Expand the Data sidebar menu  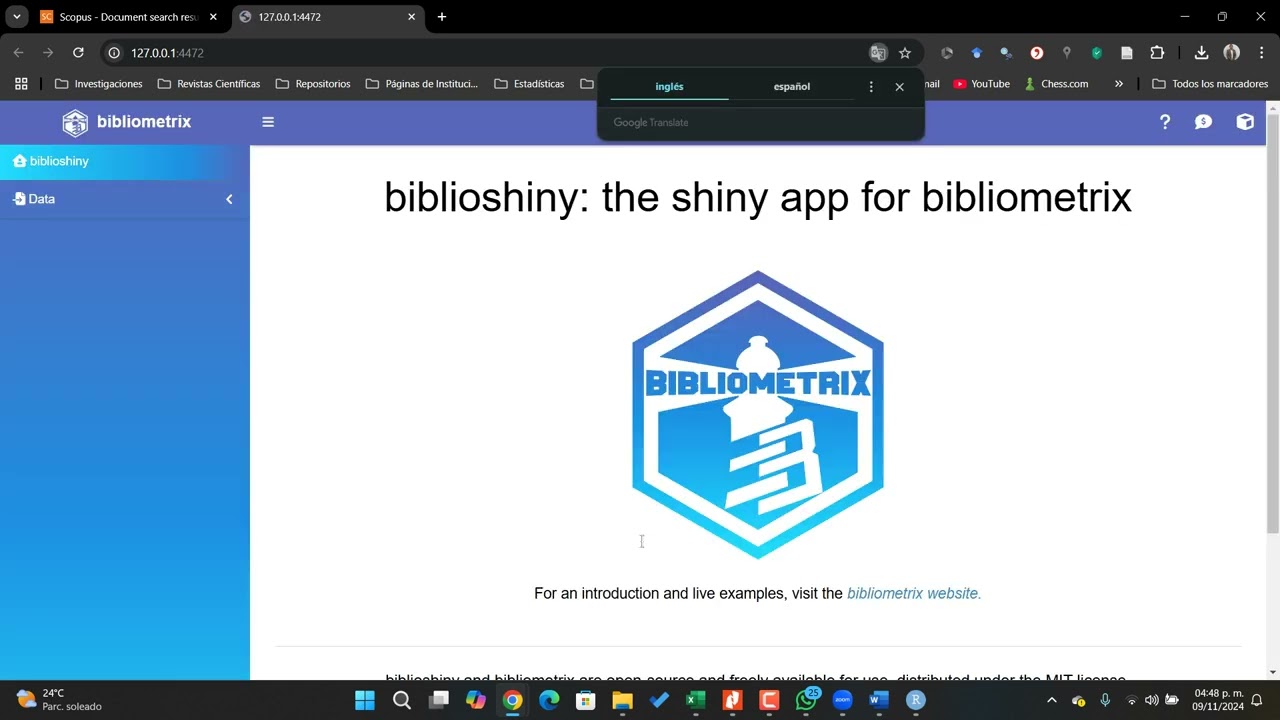point(124,199)
